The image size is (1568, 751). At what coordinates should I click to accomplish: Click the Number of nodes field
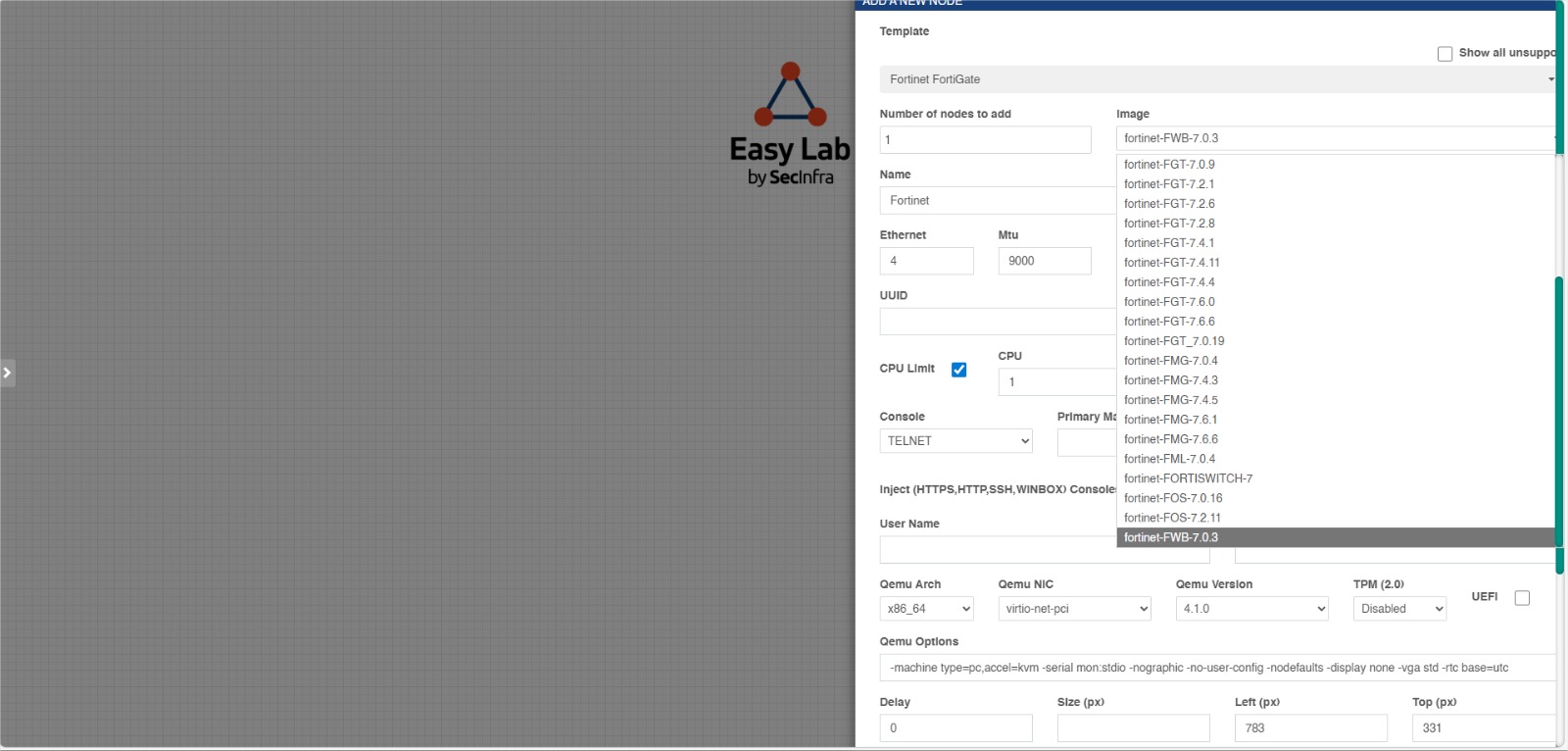pyautogui.click(x=985, y=140)
